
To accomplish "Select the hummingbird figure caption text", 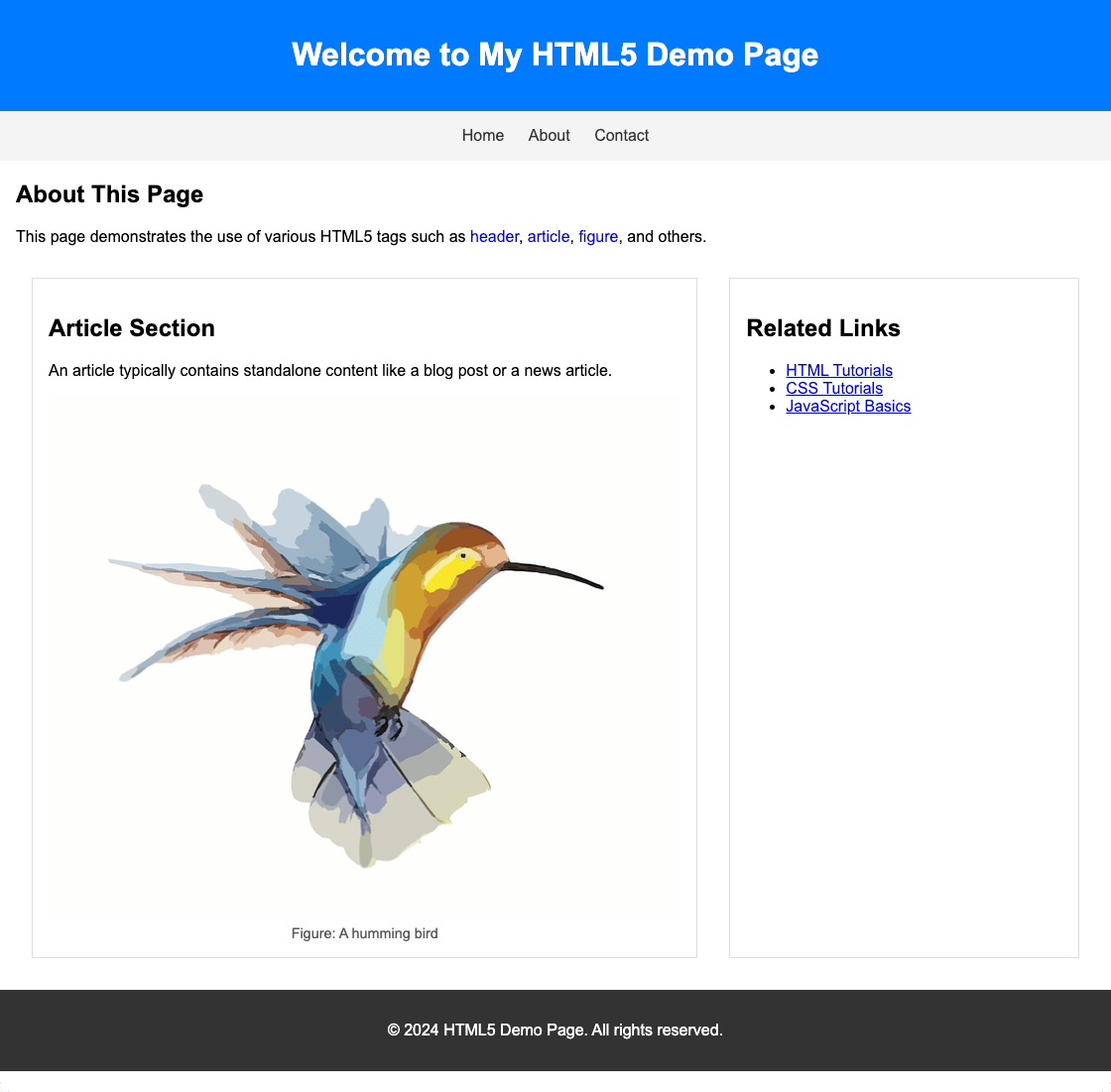I will 364,933.
